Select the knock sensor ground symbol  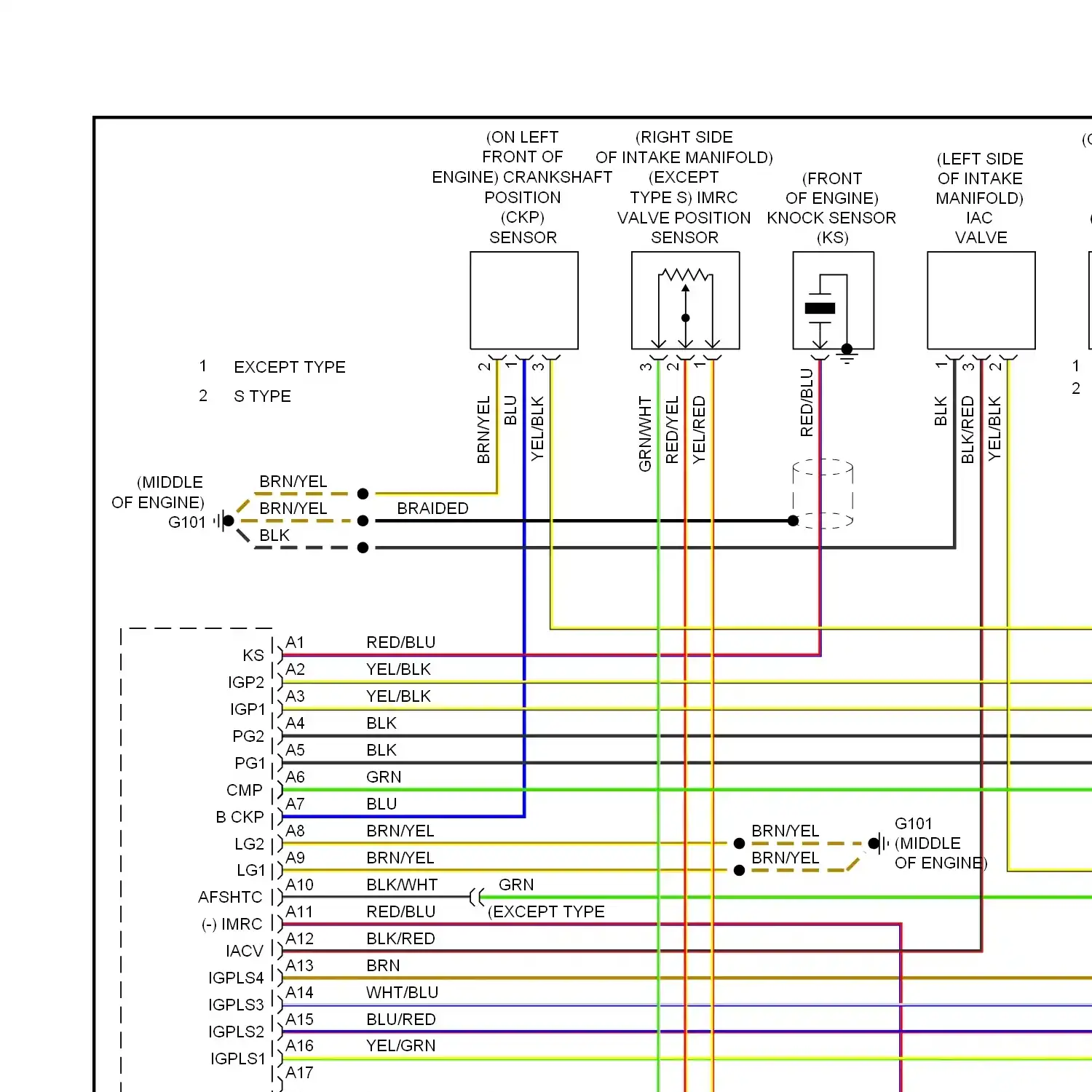pos(847,353)
